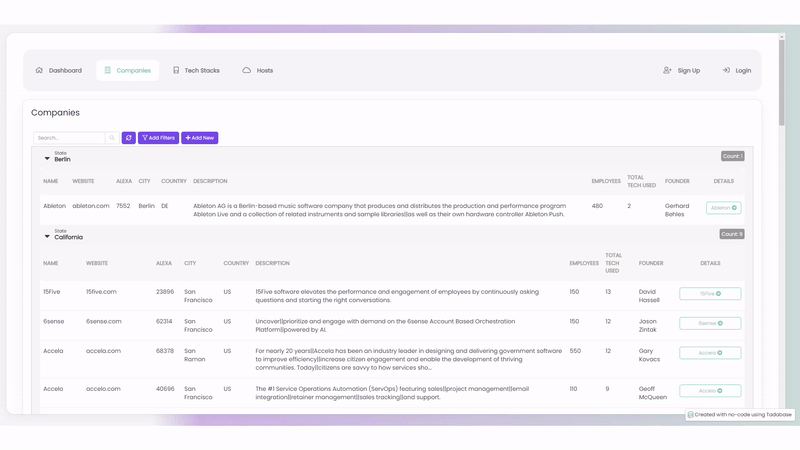Click the Hosts cloud icon

tap(246, 70)
